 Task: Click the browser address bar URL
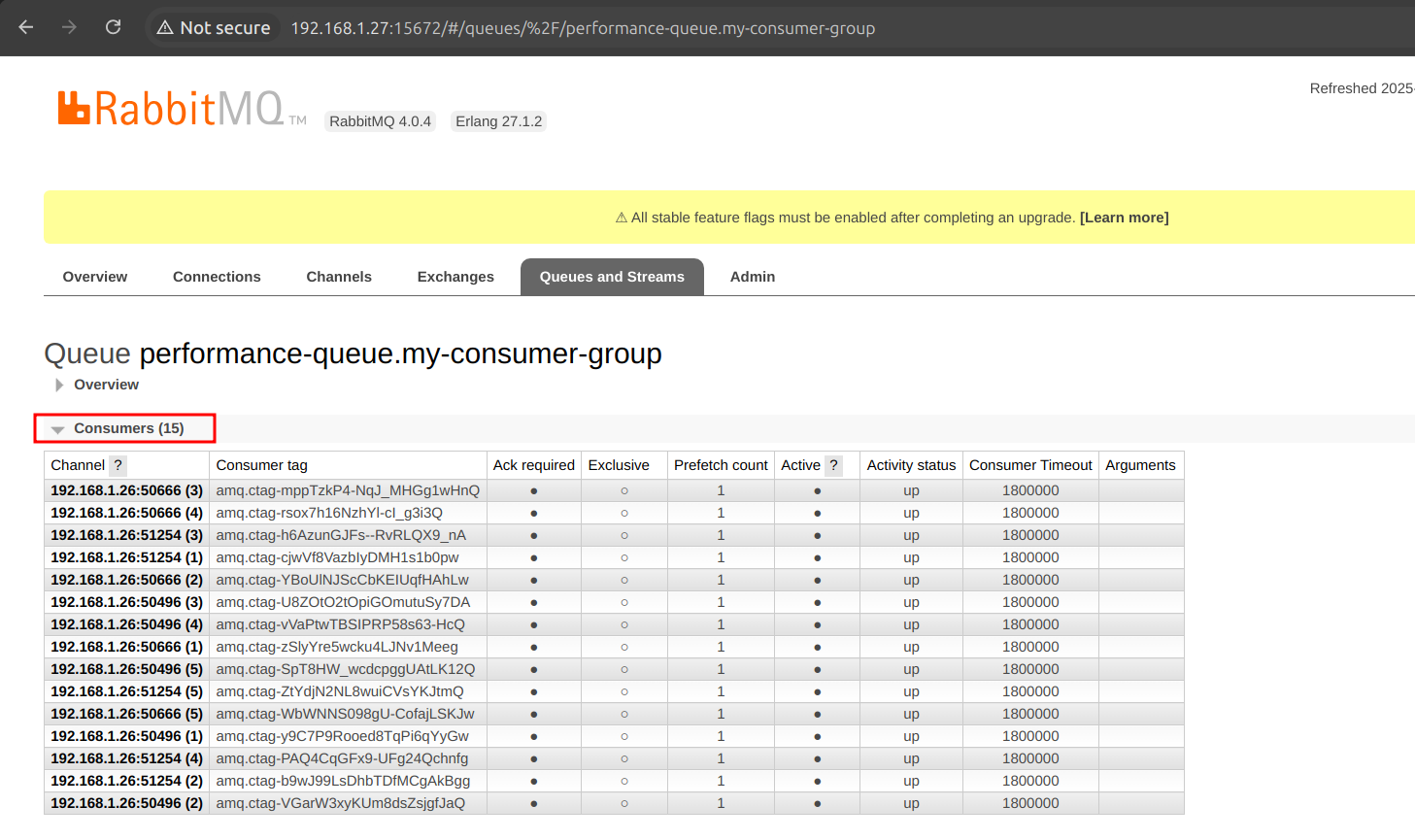click(583, 28)
